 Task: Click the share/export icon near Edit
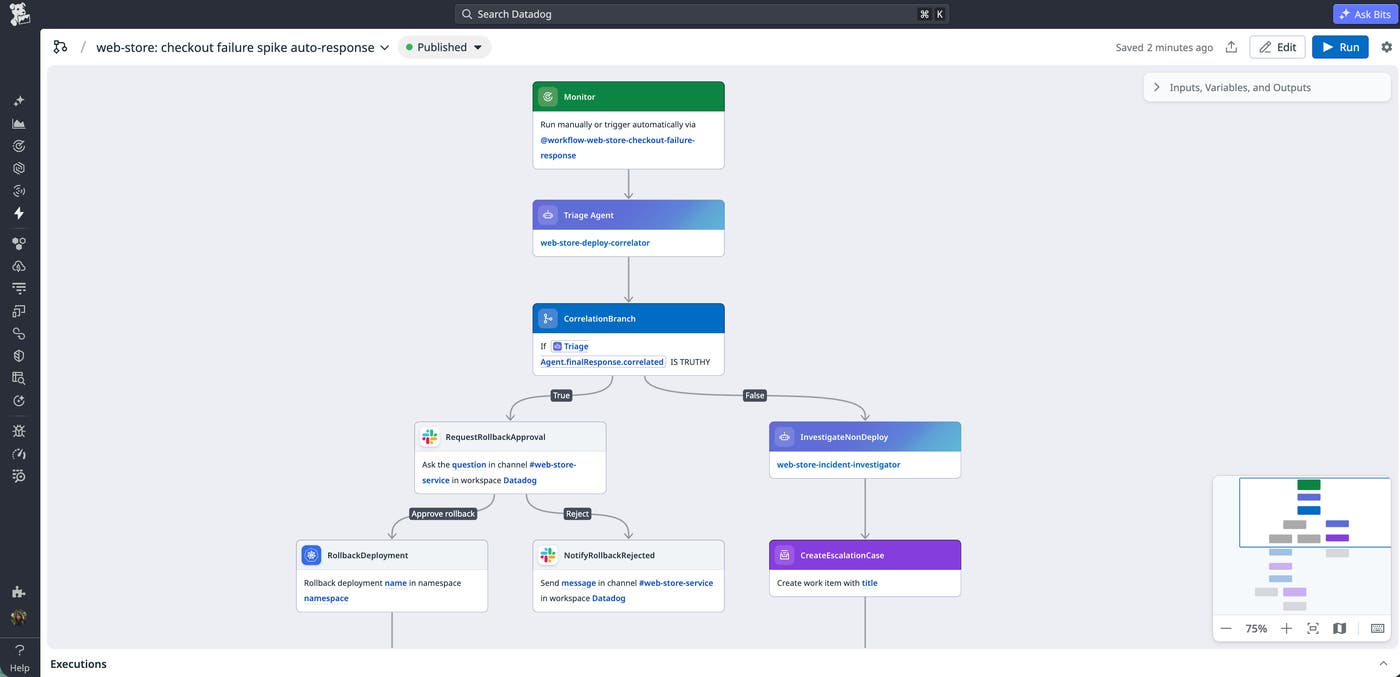[1231, 47]
